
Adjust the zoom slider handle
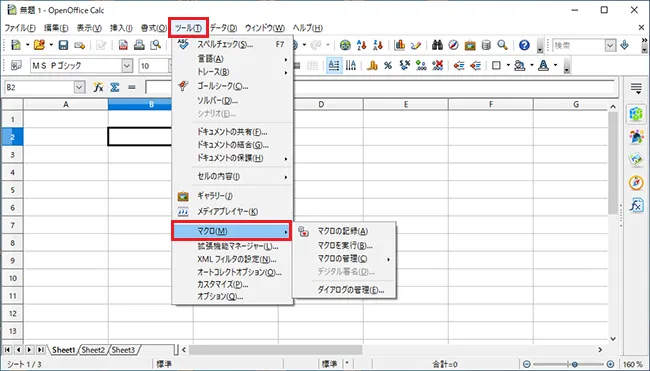(x=575, y=364)
